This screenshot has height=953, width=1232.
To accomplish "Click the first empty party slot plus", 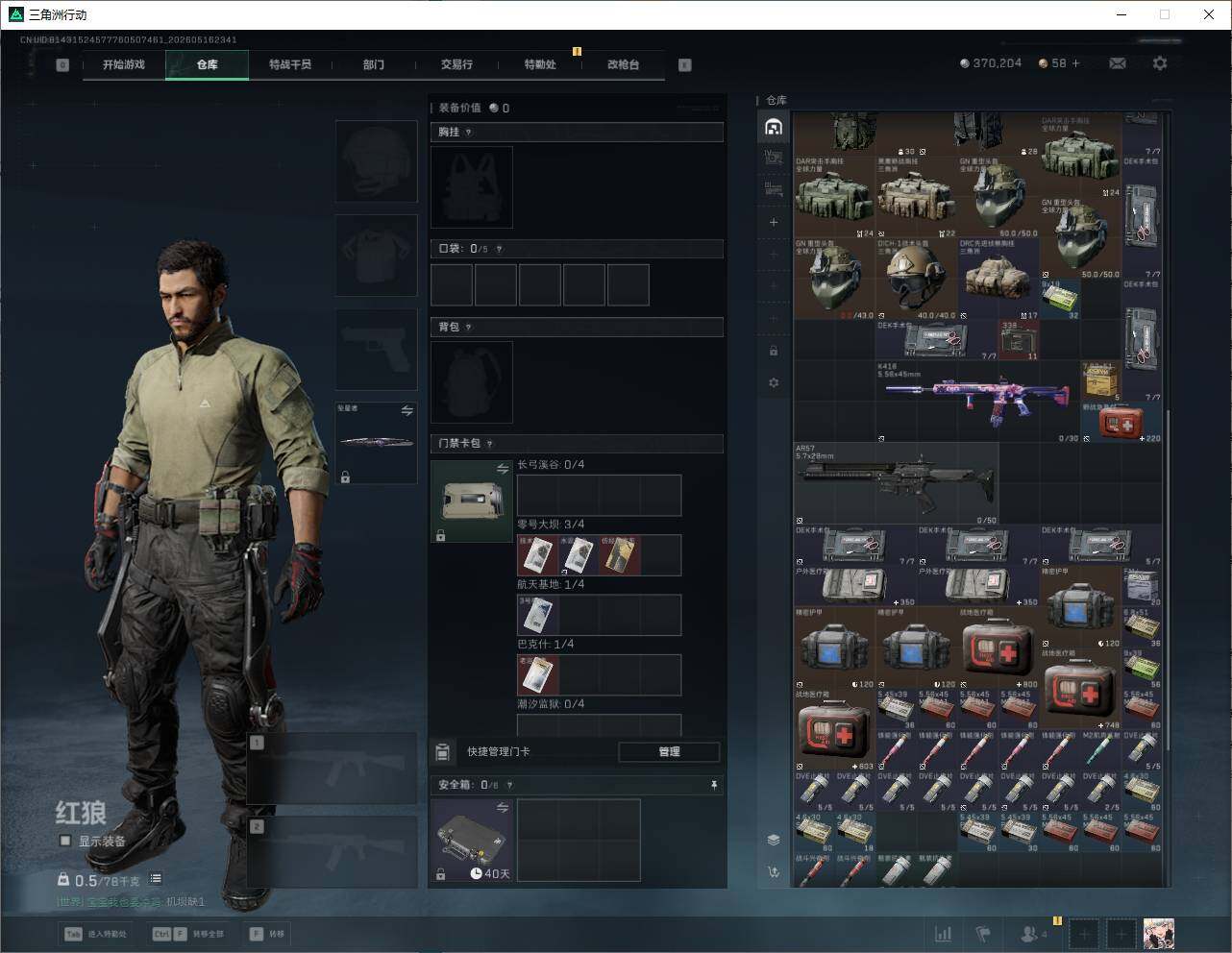I will (x=1084, y=933).
